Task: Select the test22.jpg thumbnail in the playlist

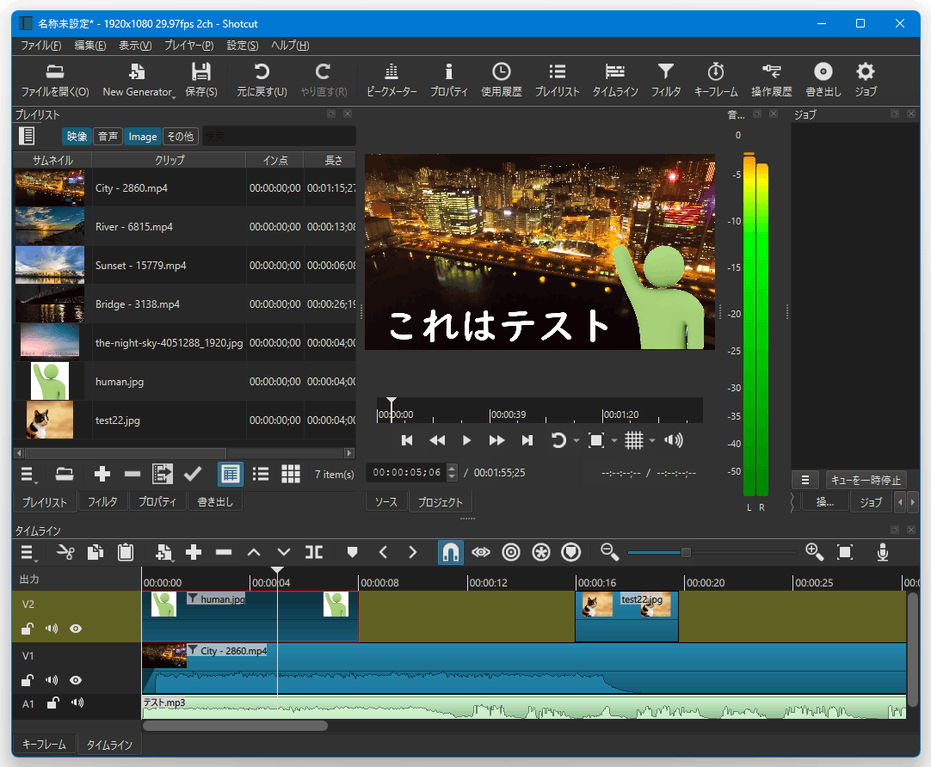Action: point(49,420)
